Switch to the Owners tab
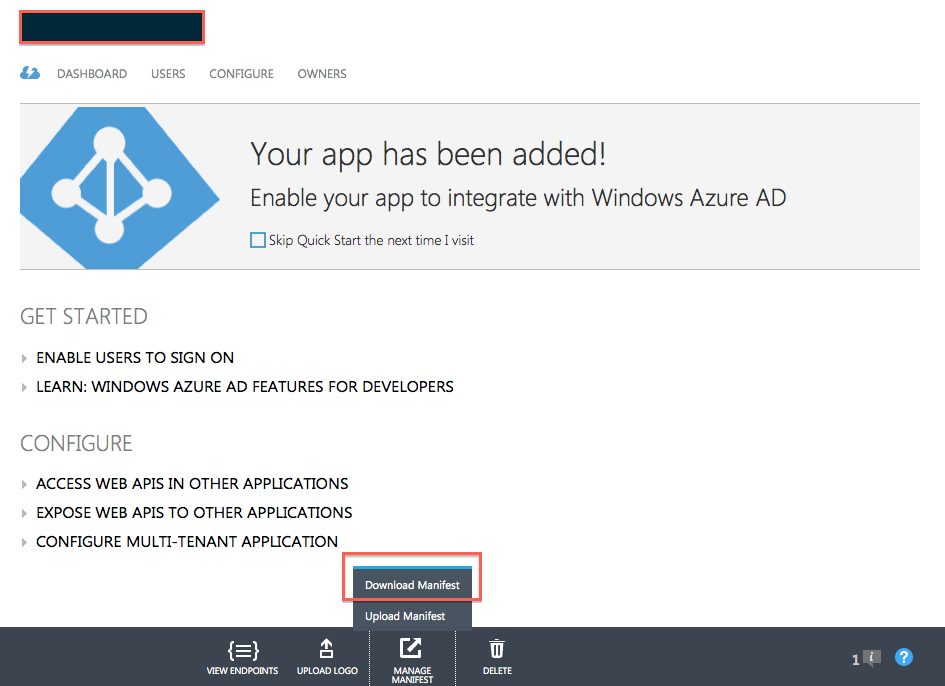This screenshot has height=686, width=945. pos(322,74)
